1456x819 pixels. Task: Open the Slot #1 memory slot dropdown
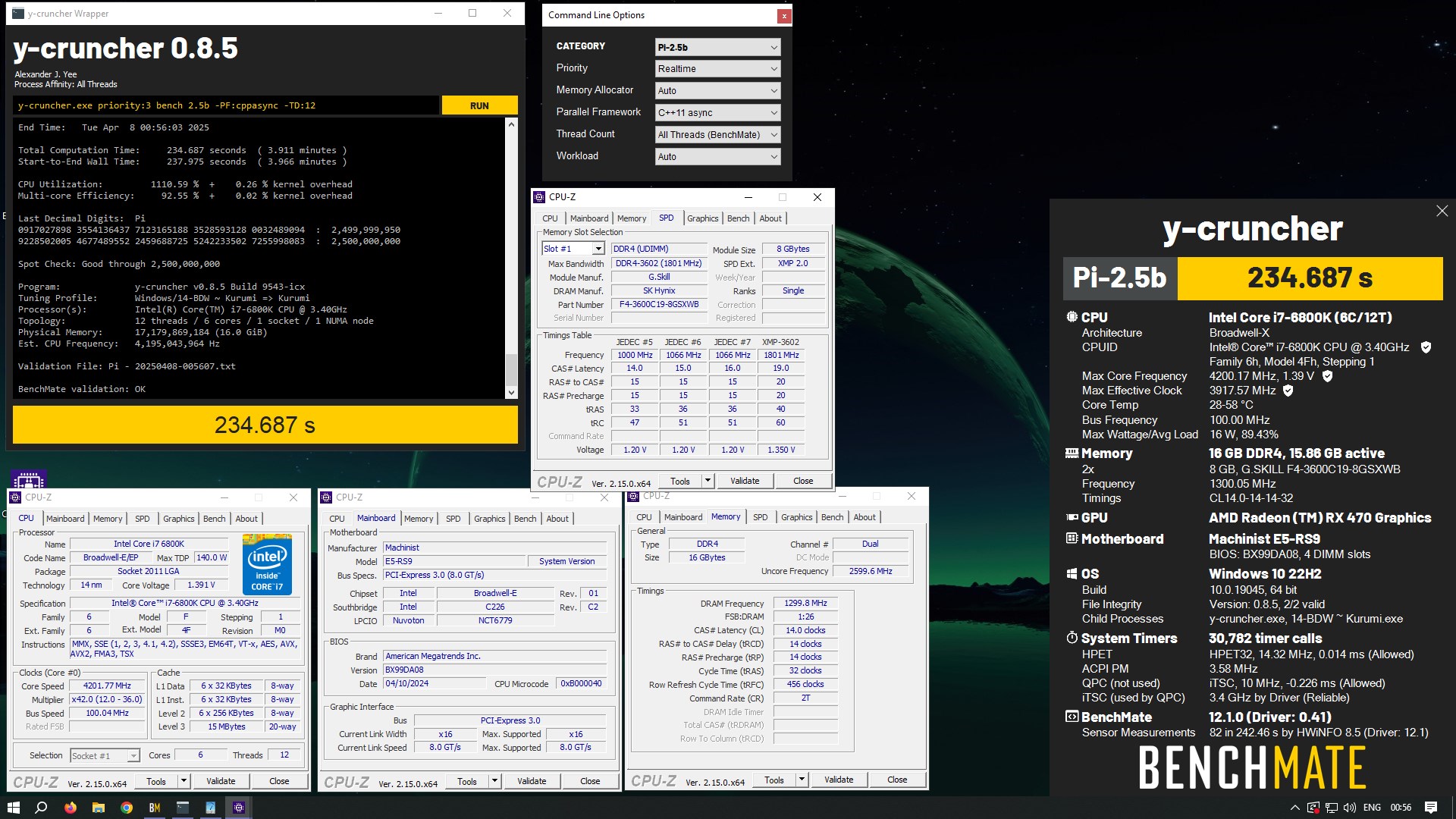[x=573, y=249]
